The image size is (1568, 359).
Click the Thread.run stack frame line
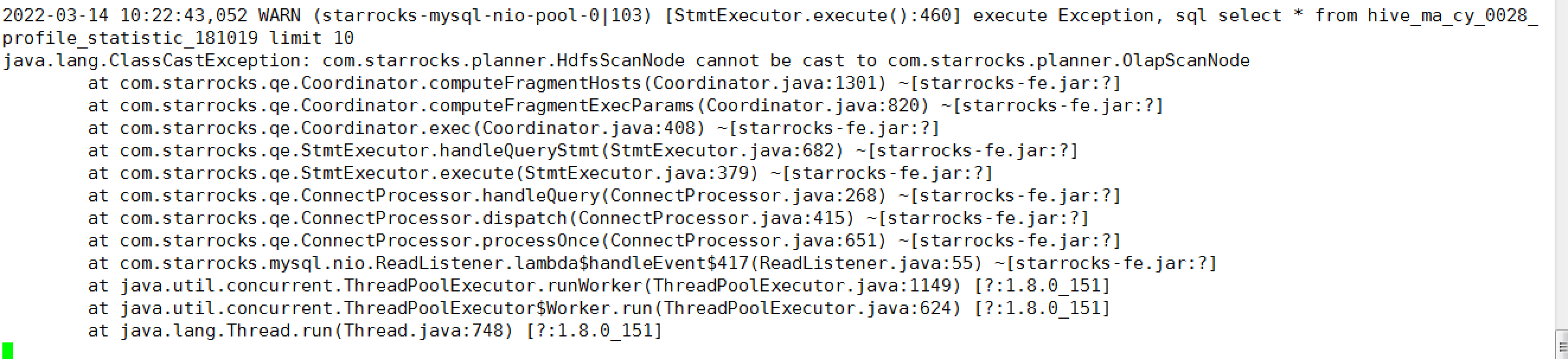[x=279, y=331]
